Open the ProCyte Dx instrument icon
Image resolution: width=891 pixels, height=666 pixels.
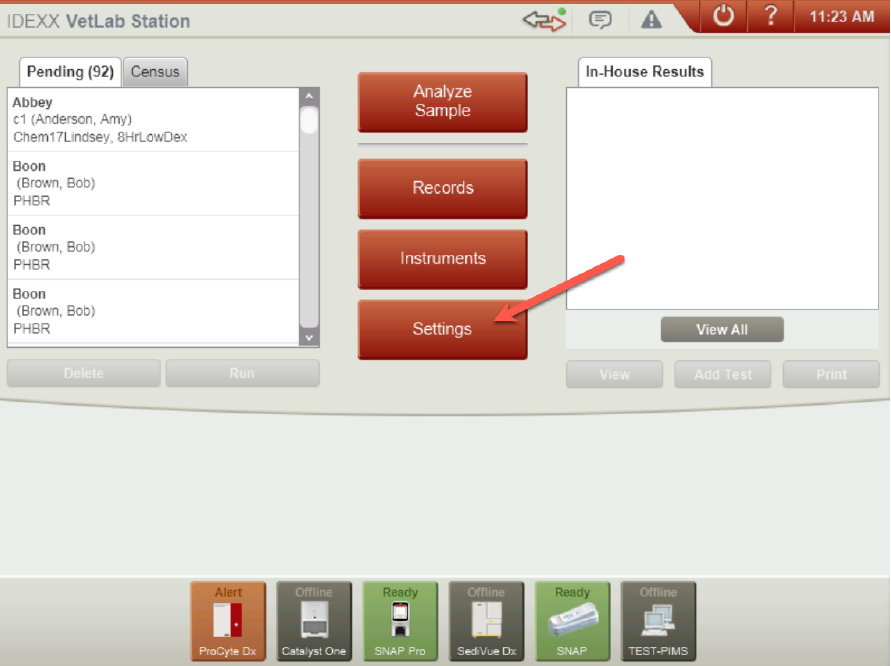[x=228, y=621]
